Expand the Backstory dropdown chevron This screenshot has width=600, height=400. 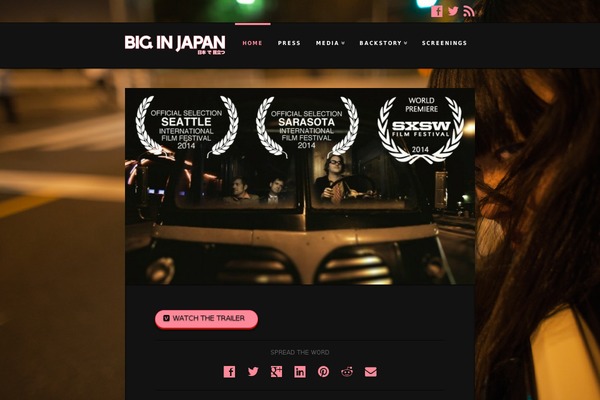406,43
